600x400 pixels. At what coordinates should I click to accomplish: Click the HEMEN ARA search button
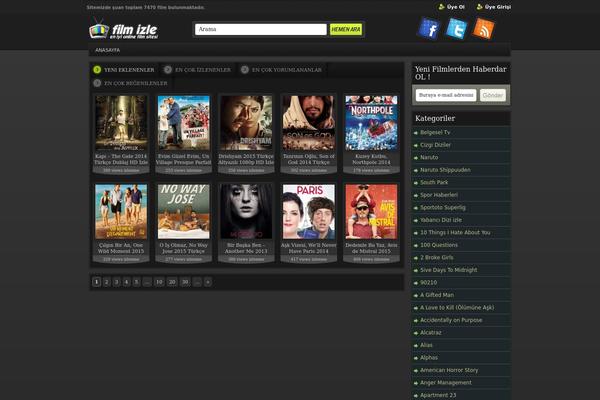[x=346, y=29]
